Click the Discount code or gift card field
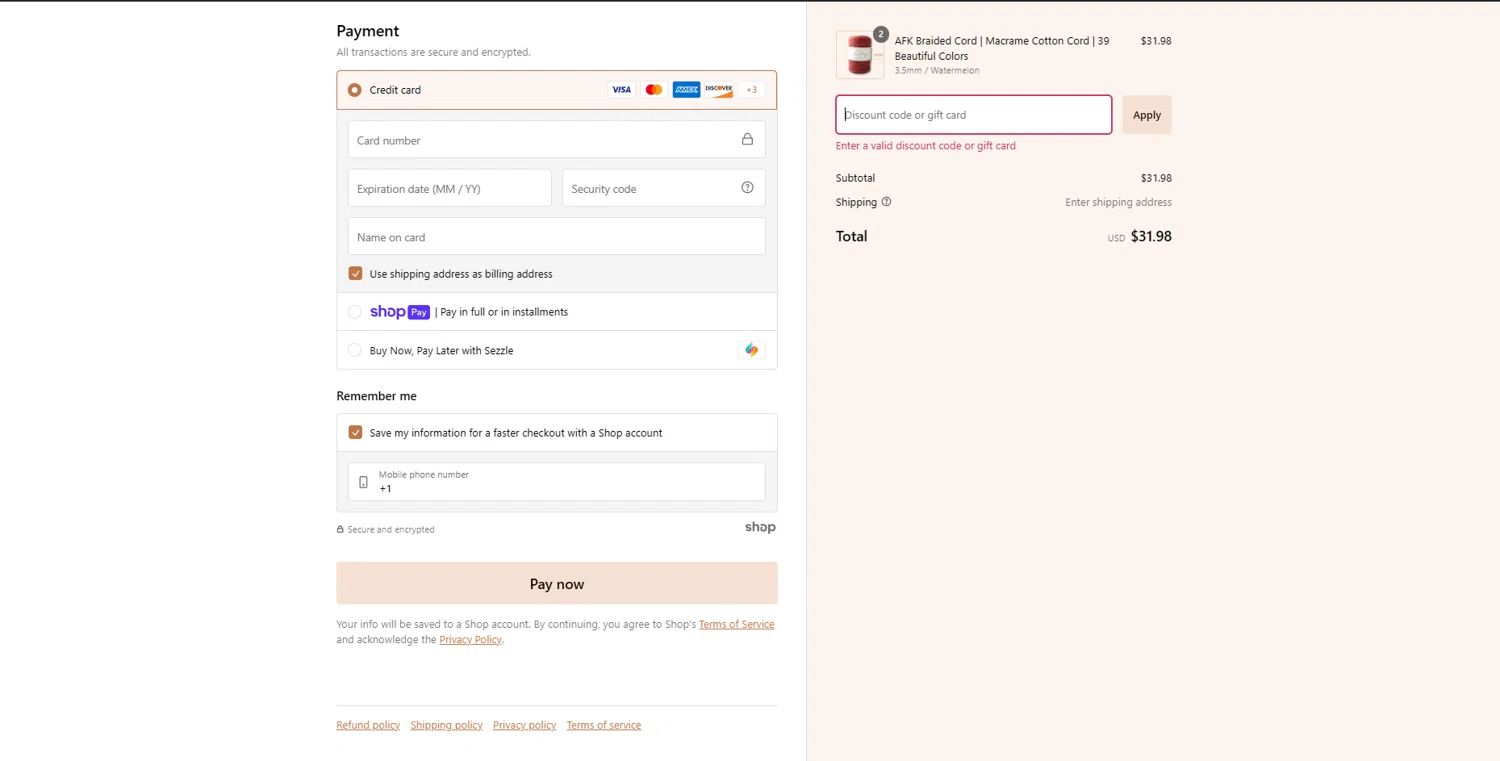This screenshot has height=761, width=1500. (x=974, y=115)
